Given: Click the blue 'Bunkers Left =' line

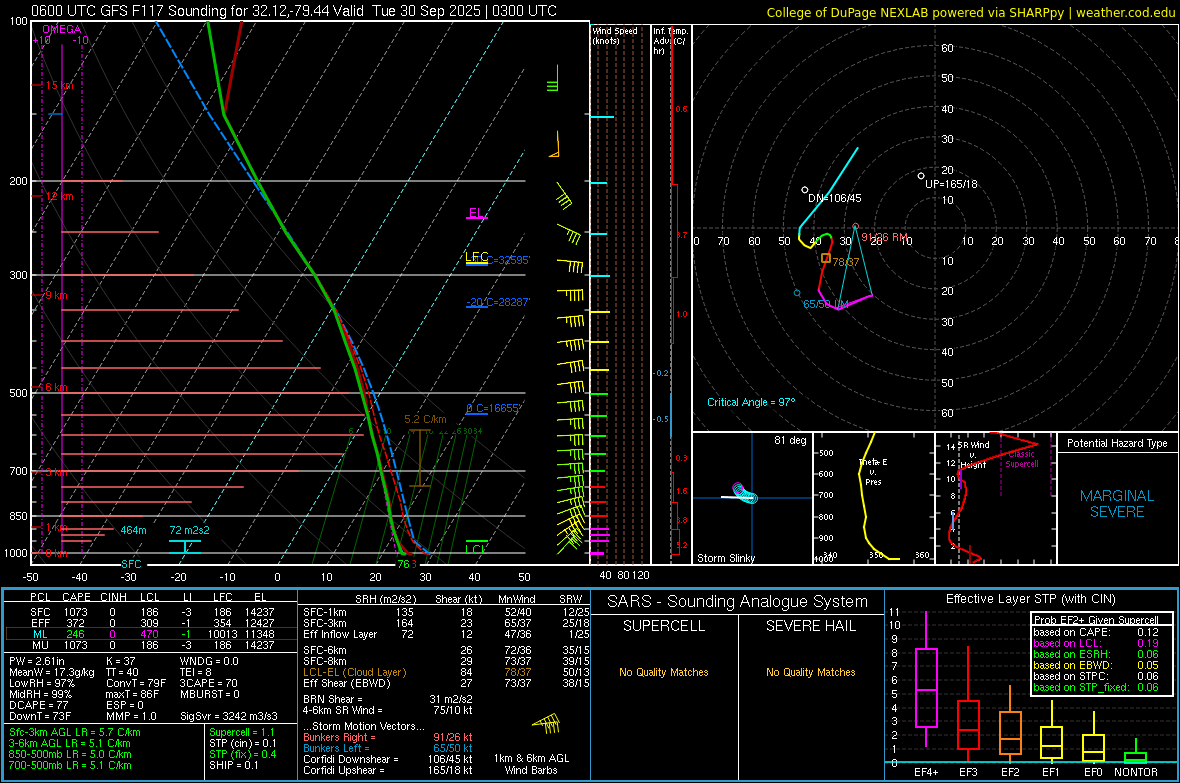Looking at the screenshot, I should [388, 748].
